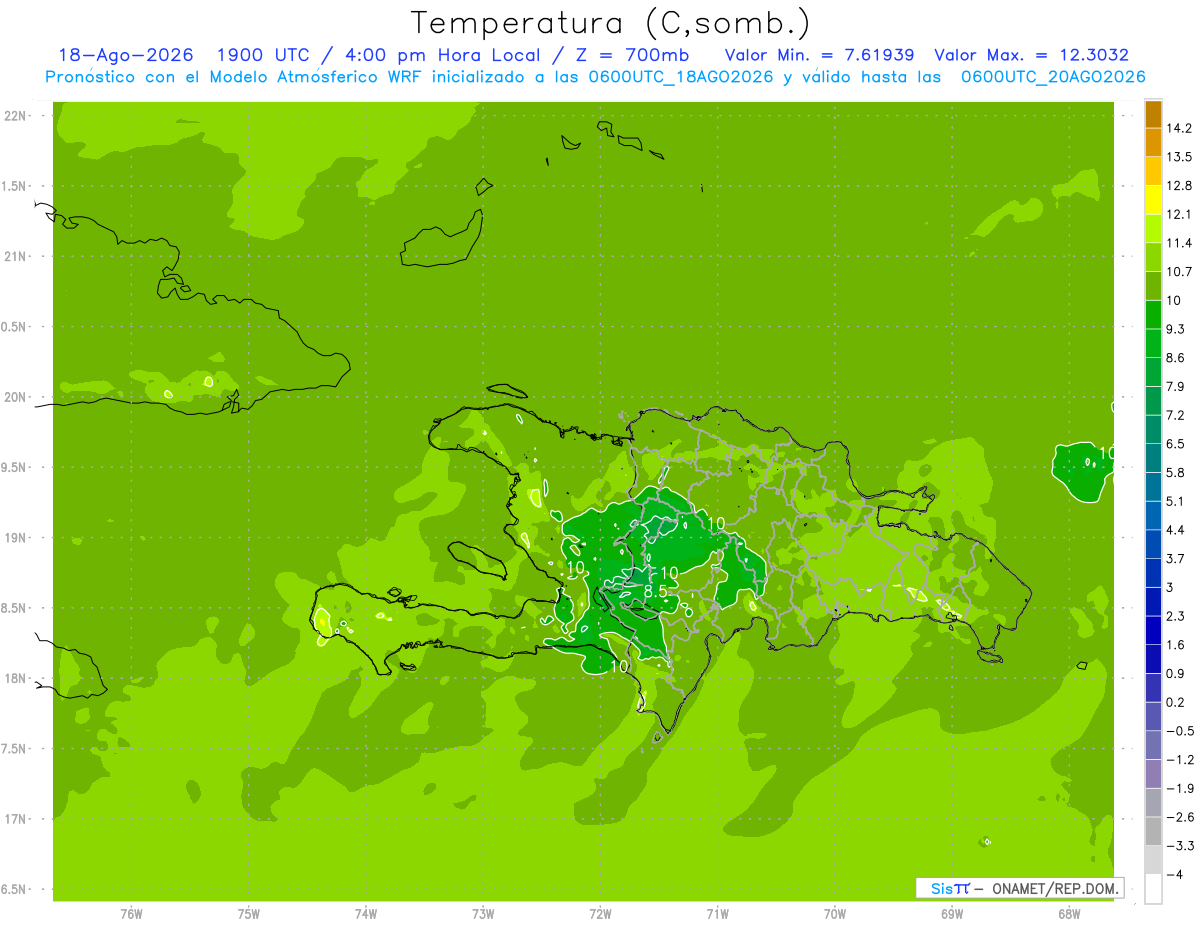
Task: Select the date text '18-Ago-2026'
Action: click(x=126, y=55)
